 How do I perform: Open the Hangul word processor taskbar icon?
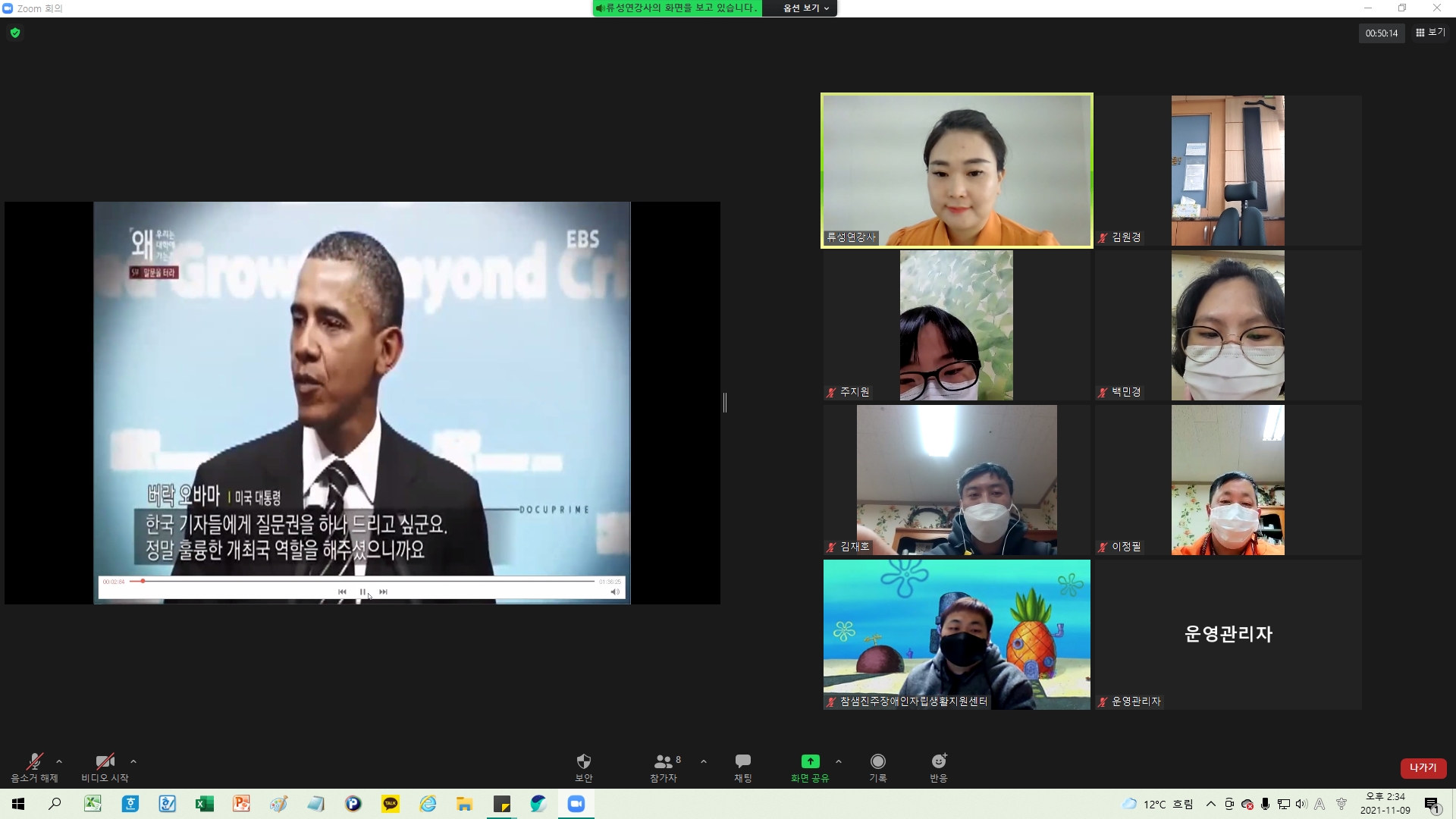click(x=130, y=804)
